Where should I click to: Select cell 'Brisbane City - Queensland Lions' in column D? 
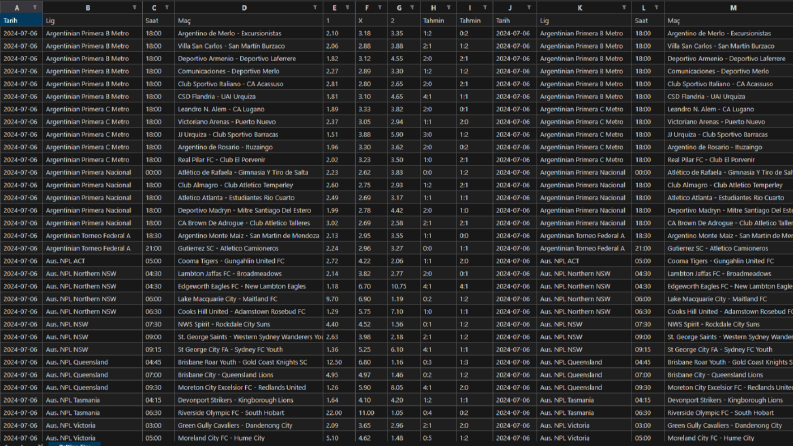tap(249, 375)
